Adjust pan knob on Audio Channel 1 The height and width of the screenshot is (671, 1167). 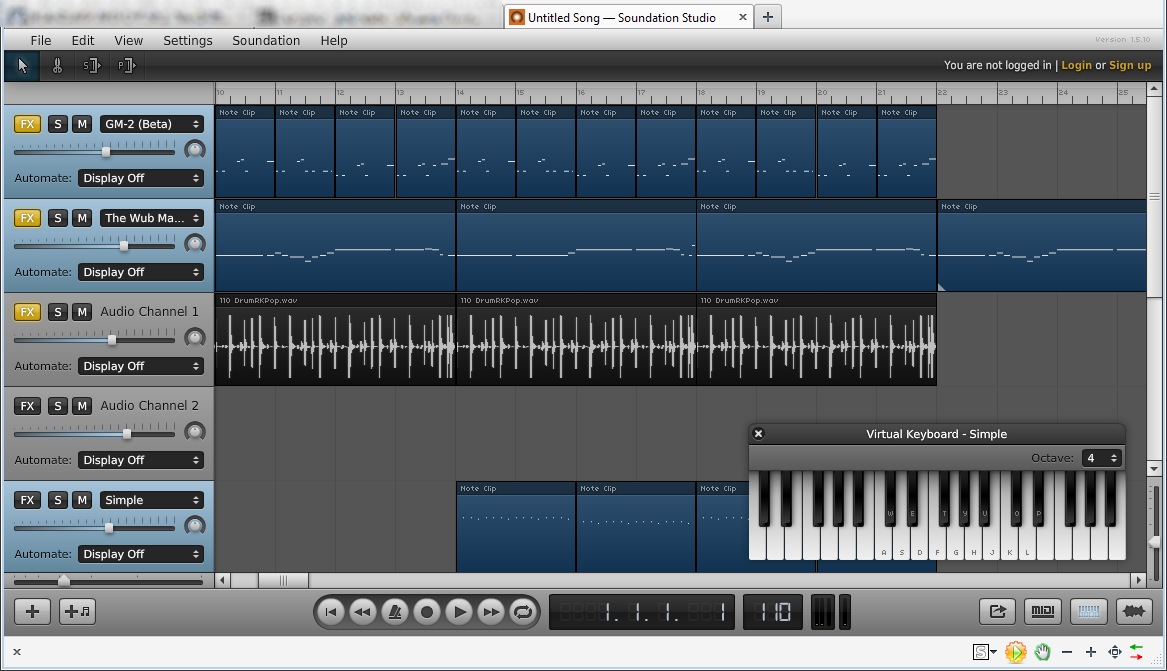point(195,338)
